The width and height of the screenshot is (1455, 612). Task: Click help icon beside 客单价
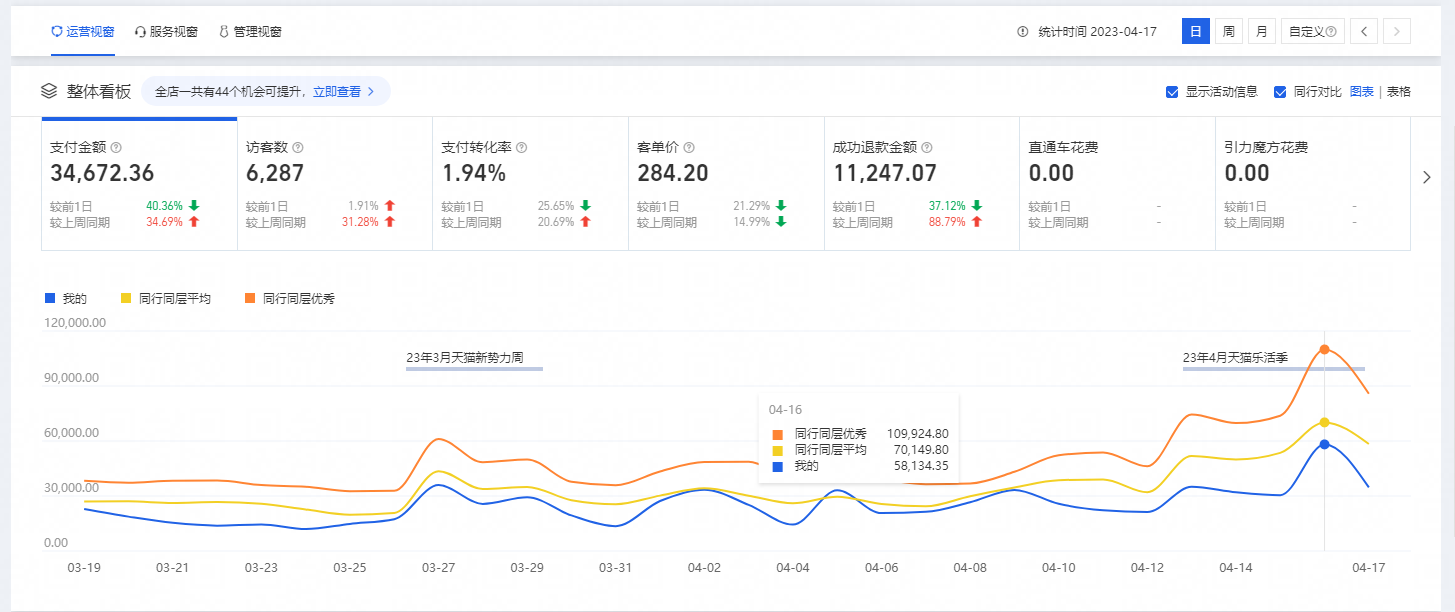(x=689, y=147)
